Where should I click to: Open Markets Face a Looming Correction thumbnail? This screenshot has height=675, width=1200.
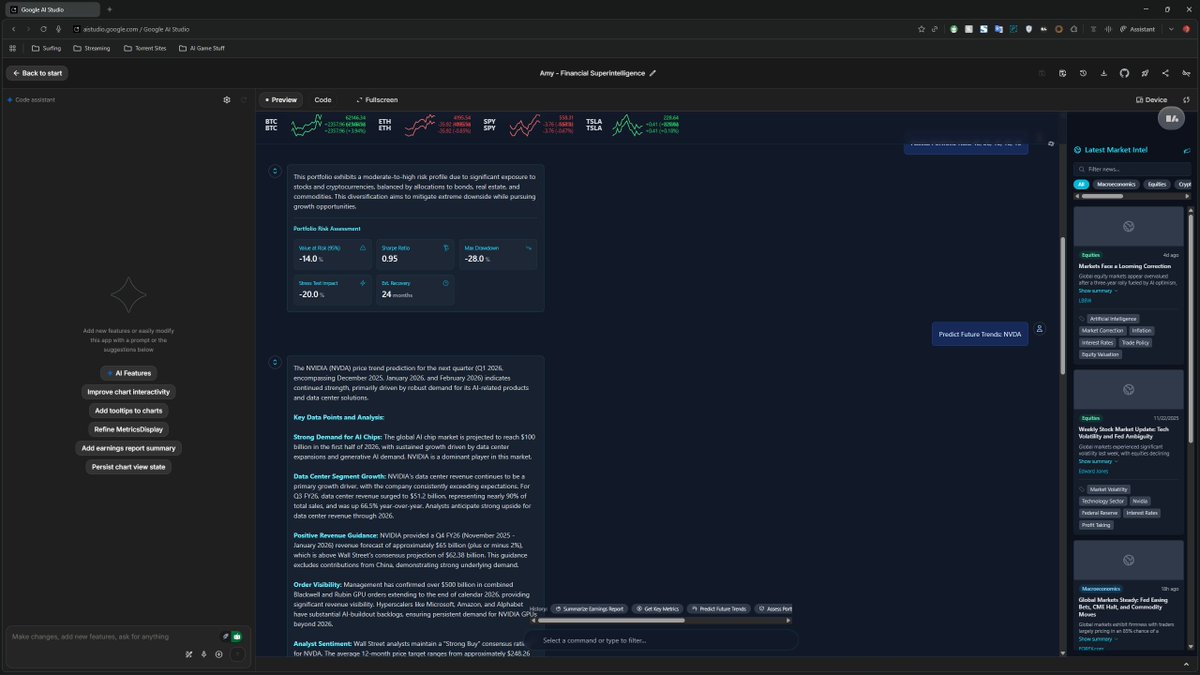coord(1128,227)
